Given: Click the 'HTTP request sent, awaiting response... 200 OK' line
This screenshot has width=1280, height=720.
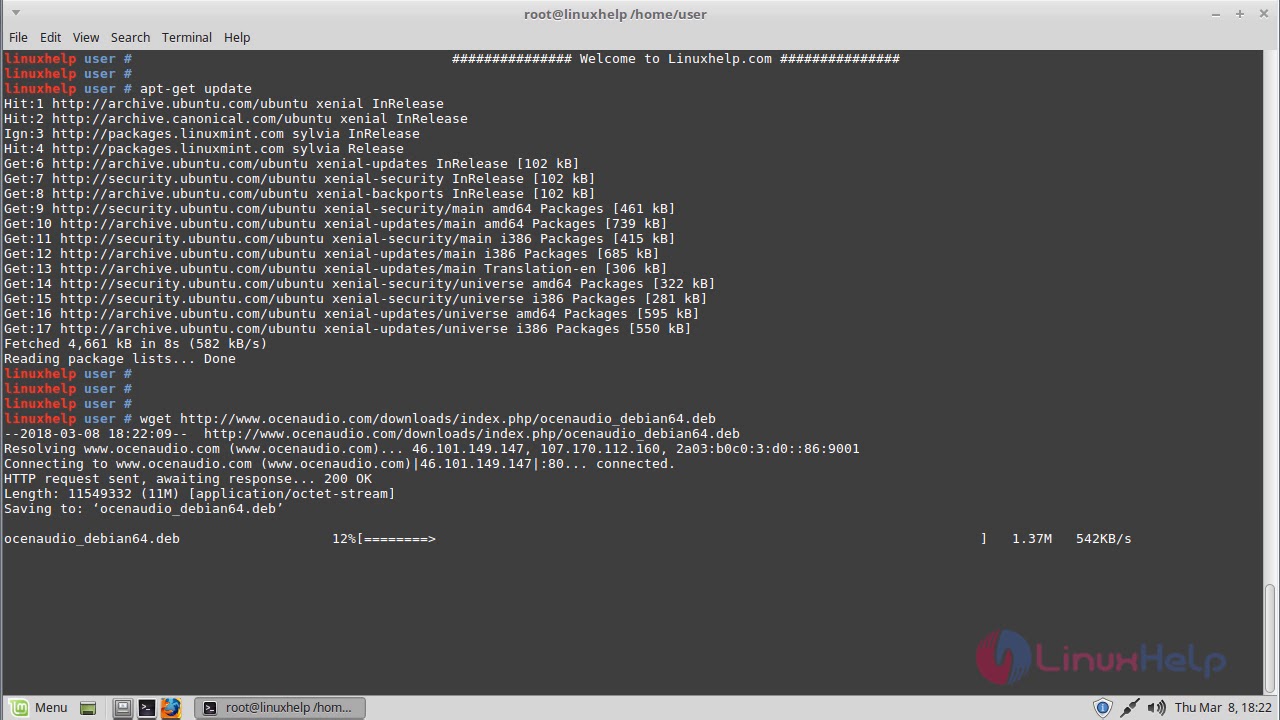Looking at the screenshot, I should tap(188, 479).
